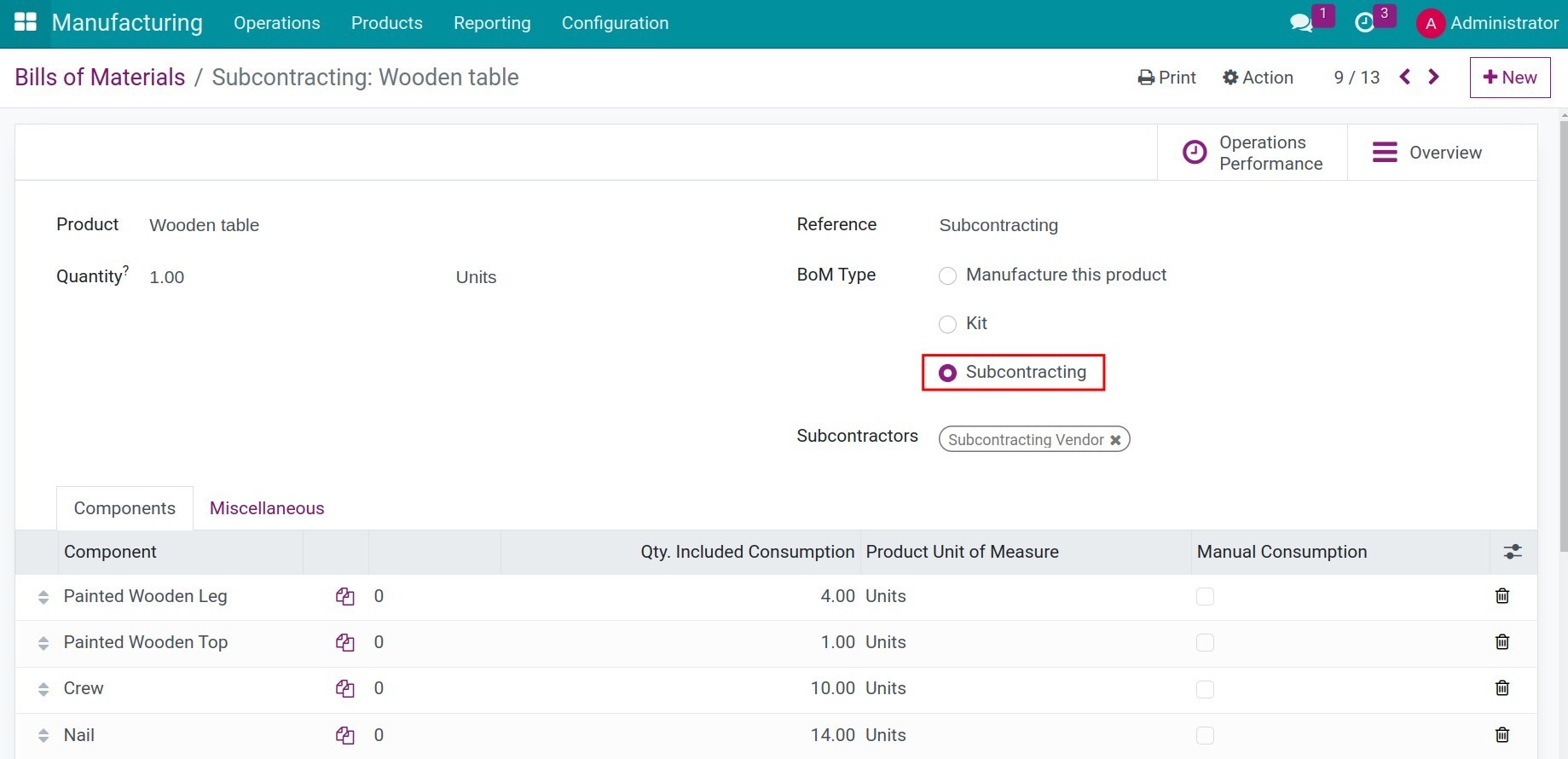Click the Nail component cell

click(x=79, y=735)
